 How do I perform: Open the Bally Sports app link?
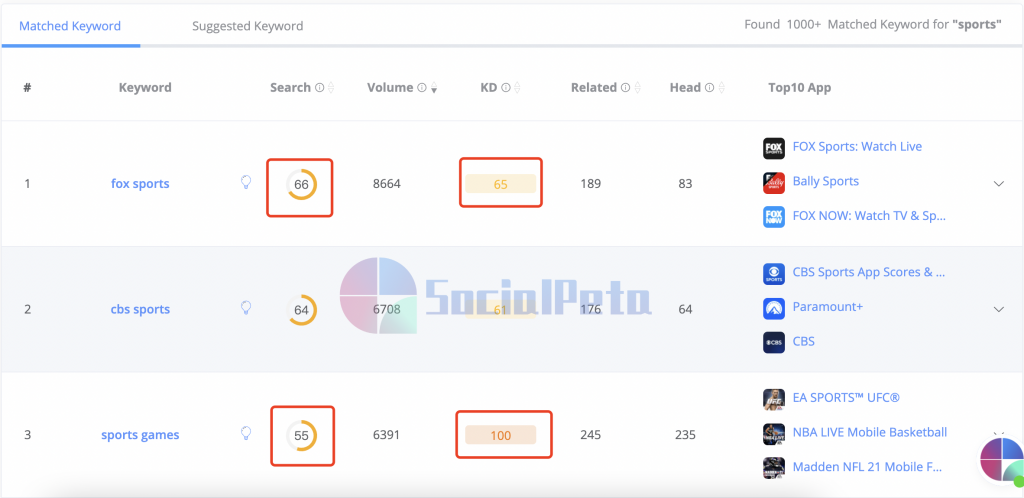[826, 181]
